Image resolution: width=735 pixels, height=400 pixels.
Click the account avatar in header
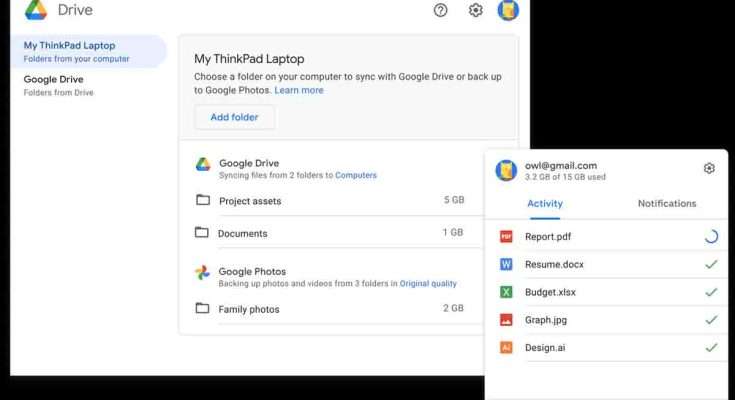click(x=508, y=10)
